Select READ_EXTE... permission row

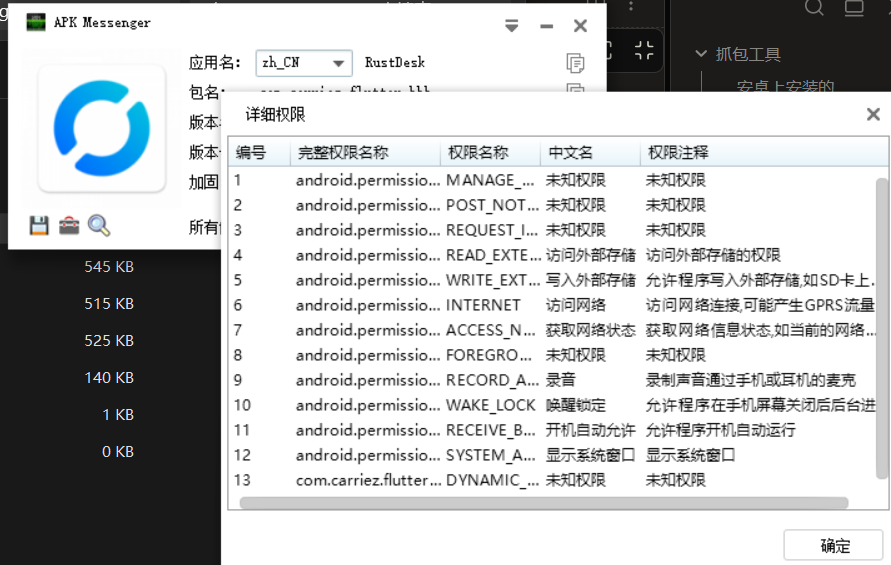552,255
